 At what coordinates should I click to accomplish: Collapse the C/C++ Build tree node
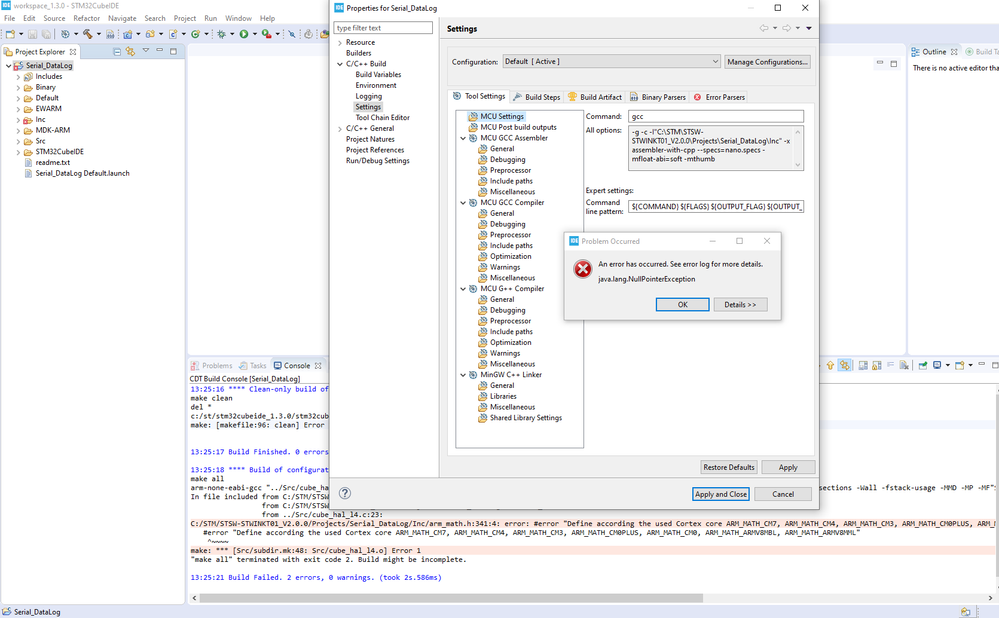point(340,64)
